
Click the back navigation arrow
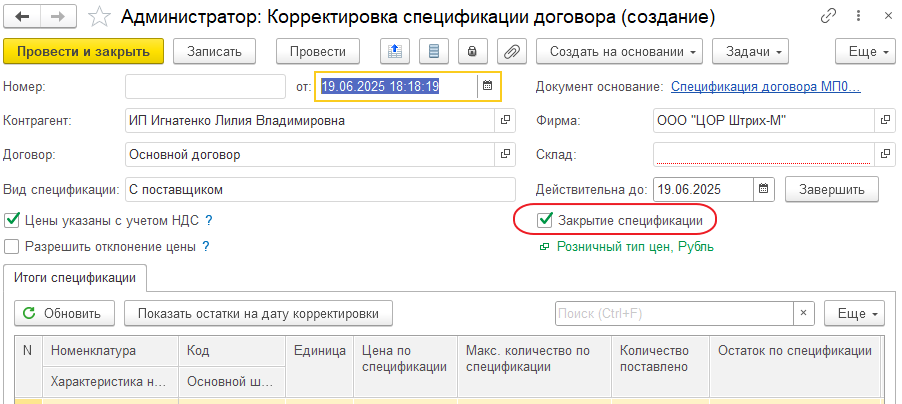(x=23, y=18)
